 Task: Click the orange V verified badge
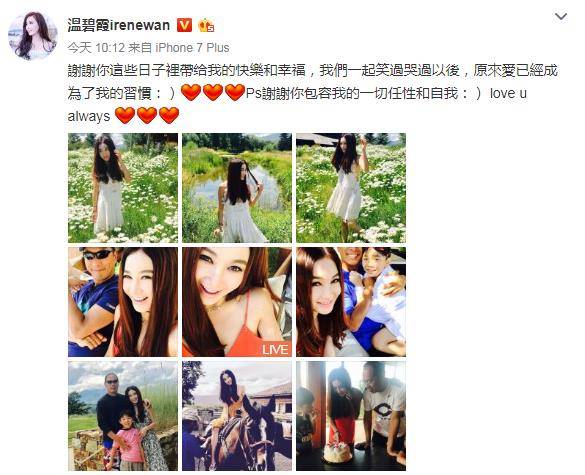[x=184, y=25]
